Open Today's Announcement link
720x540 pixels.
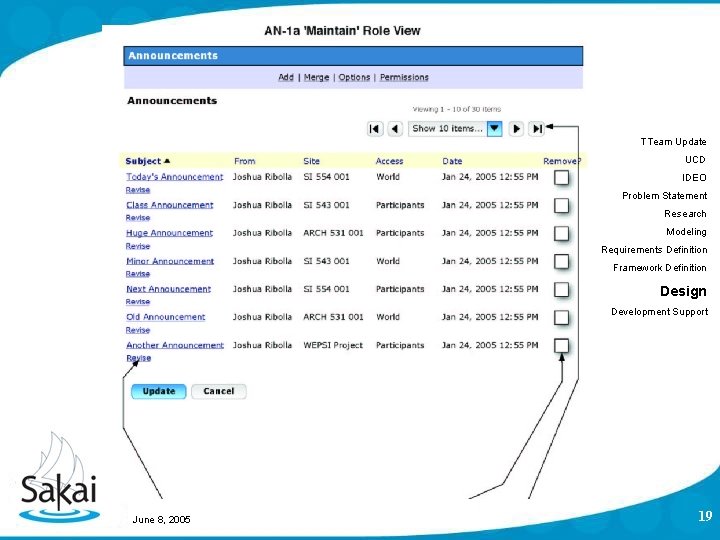coord(174,177)
